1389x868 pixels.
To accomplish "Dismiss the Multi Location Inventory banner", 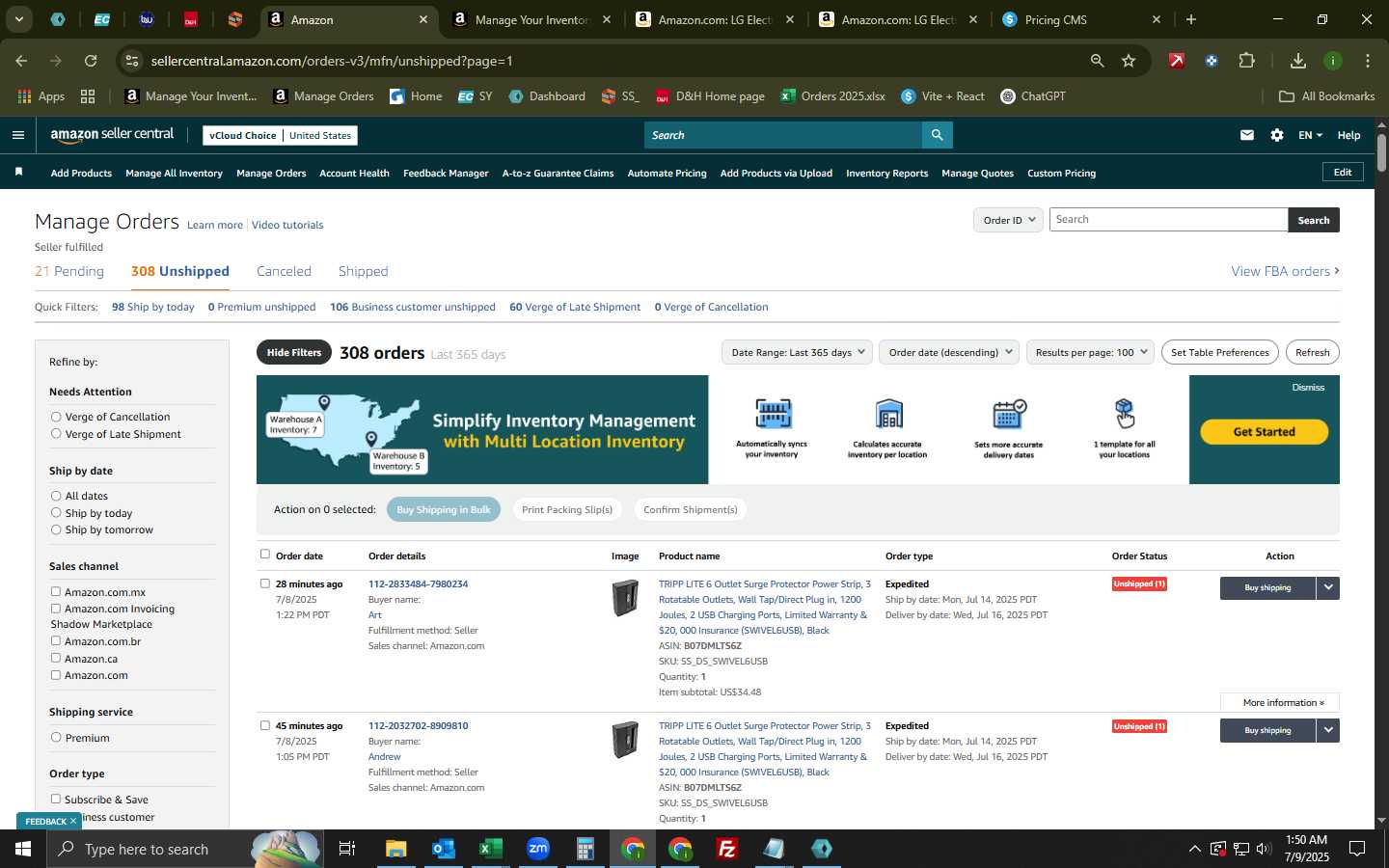I will 1308,387.
